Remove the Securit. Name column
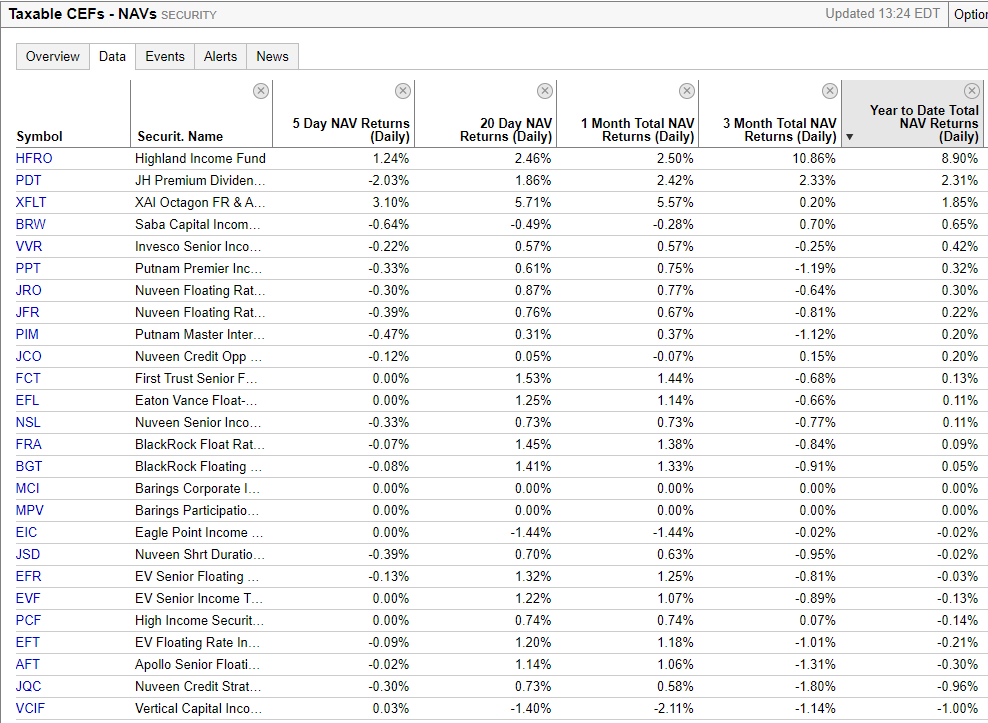 pyautogui.click(x=261, y=91)
